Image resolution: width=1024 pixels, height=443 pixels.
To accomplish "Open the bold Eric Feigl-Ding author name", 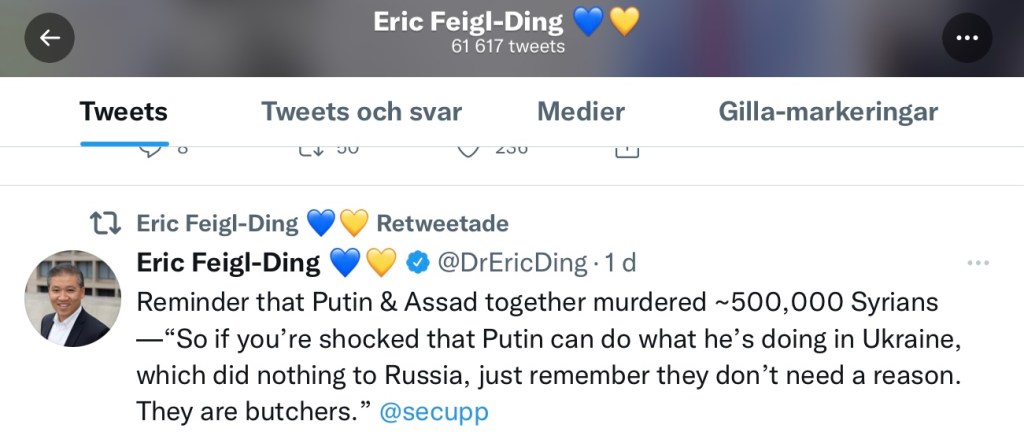I will pos(228,263).
